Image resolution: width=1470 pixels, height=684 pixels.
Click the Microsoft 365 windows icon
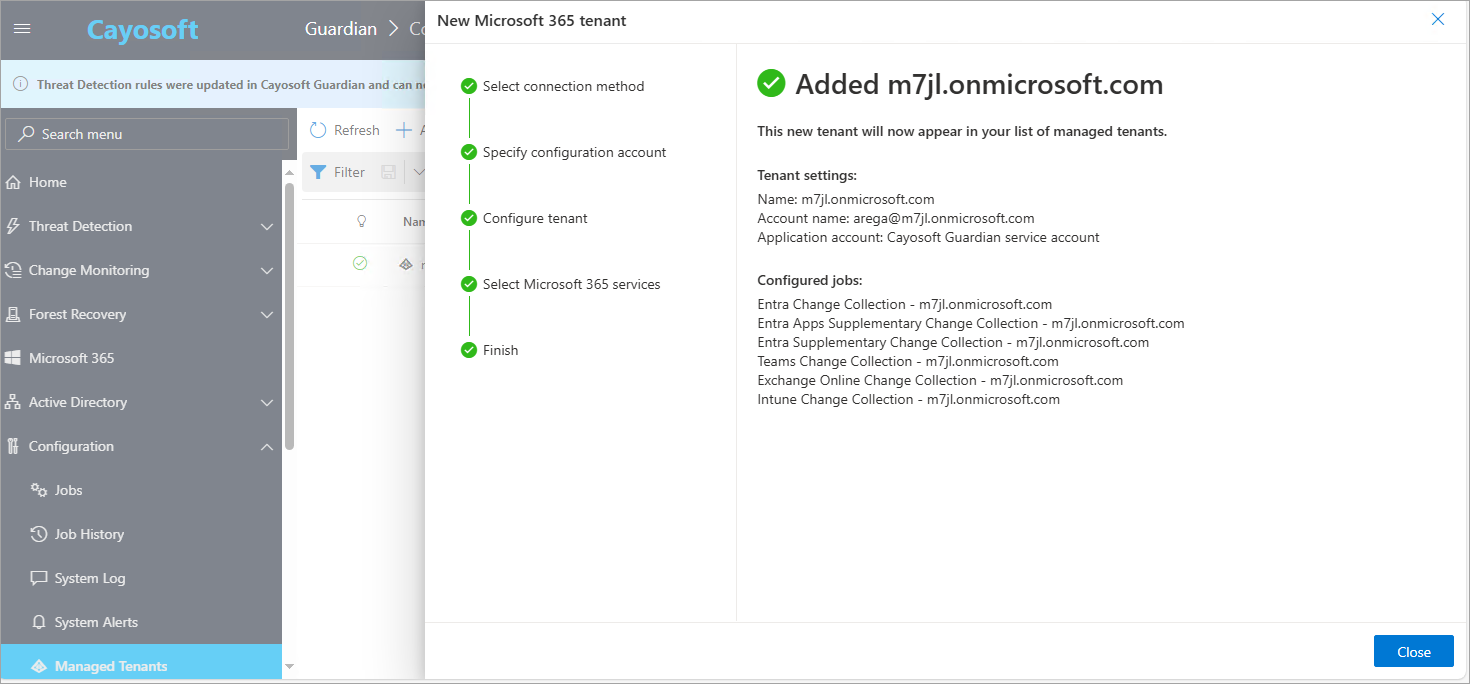[x=13, y=358]
